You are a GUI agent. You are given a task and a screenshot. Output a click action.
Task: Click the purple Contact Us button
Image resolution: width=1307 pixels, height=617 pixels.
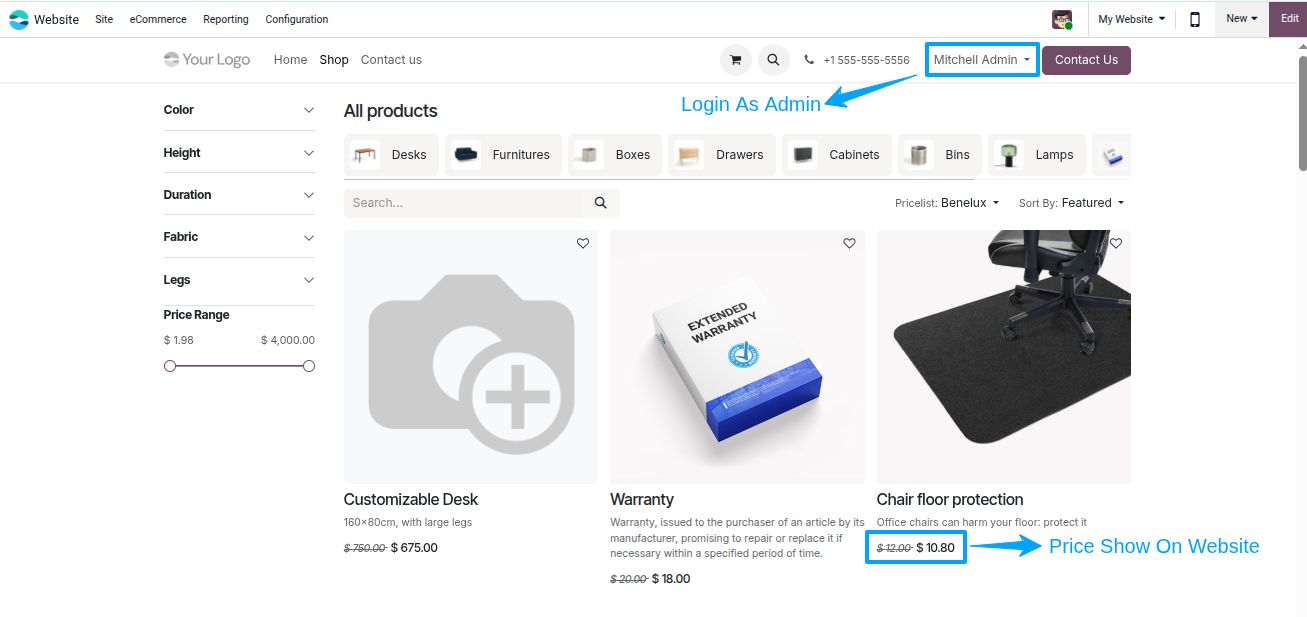[1086, 60]
